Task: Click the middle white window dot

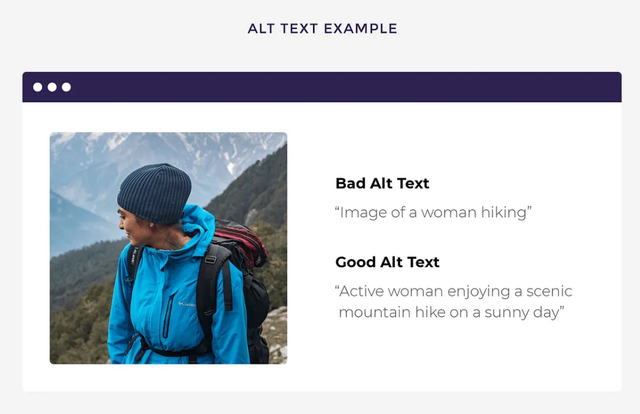Action: 52,87
